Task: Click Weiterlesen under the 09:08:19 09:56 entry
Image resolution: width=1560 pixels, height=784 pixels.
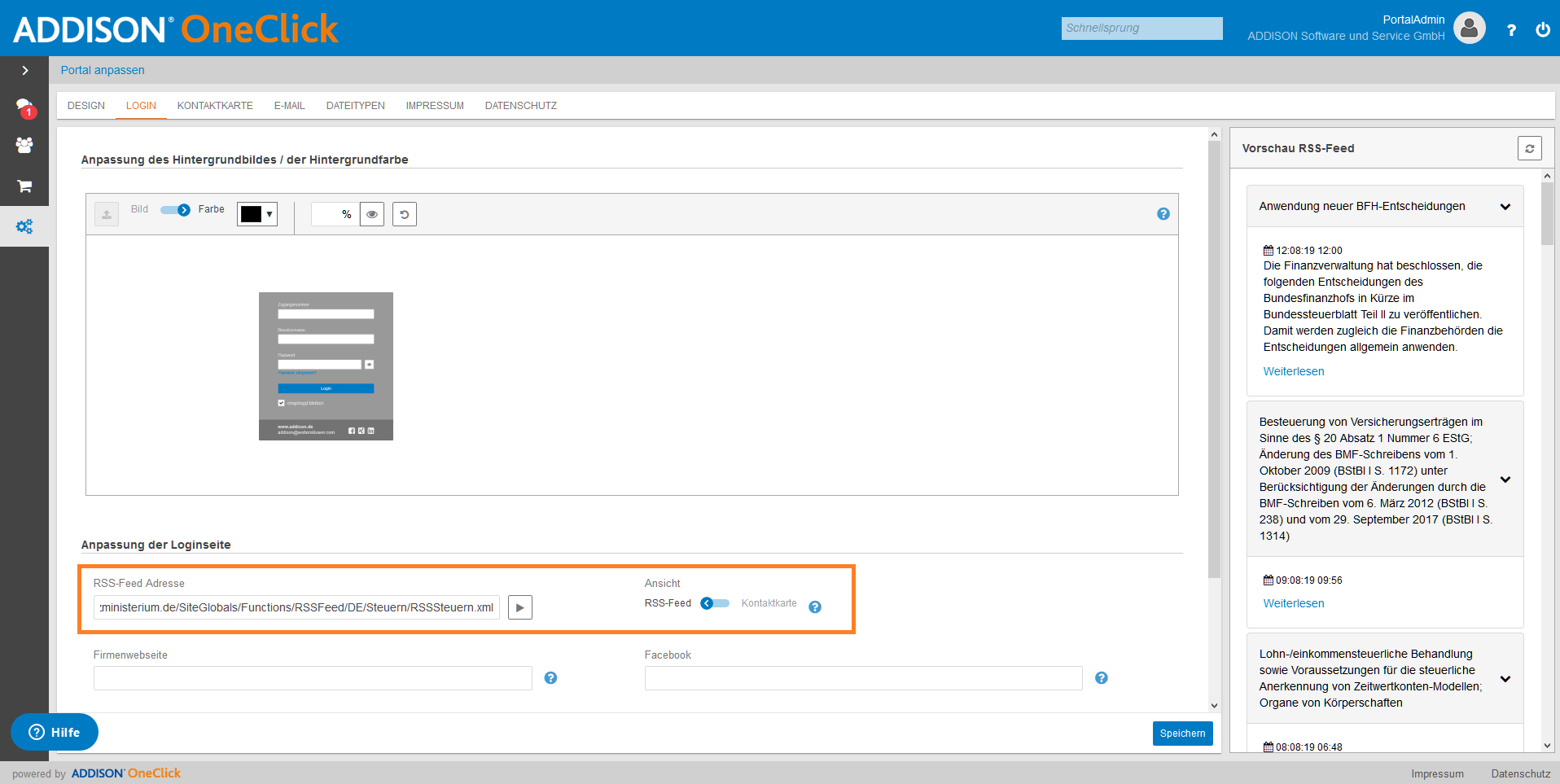Action: click(x=1294, y=603)
